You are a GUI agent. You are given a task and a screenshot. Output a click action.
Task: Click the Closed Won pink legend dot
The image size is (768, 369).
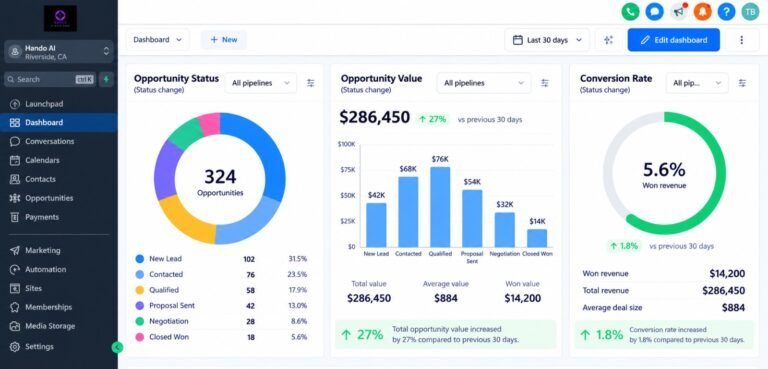point(140,337)
